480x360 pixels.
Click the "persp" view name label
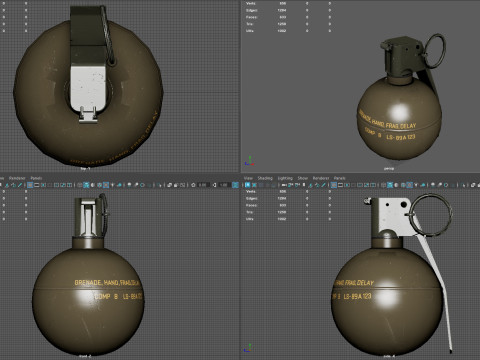389,169
